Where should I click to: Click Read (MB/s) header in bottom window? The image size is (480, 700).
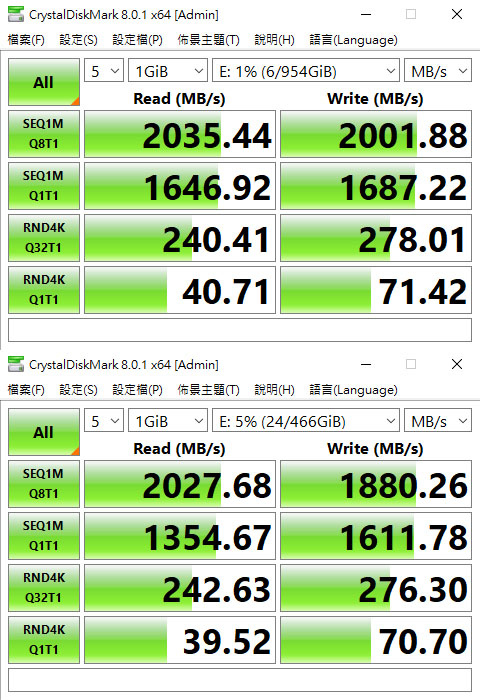pyautogui.click(x=179, y=448)
